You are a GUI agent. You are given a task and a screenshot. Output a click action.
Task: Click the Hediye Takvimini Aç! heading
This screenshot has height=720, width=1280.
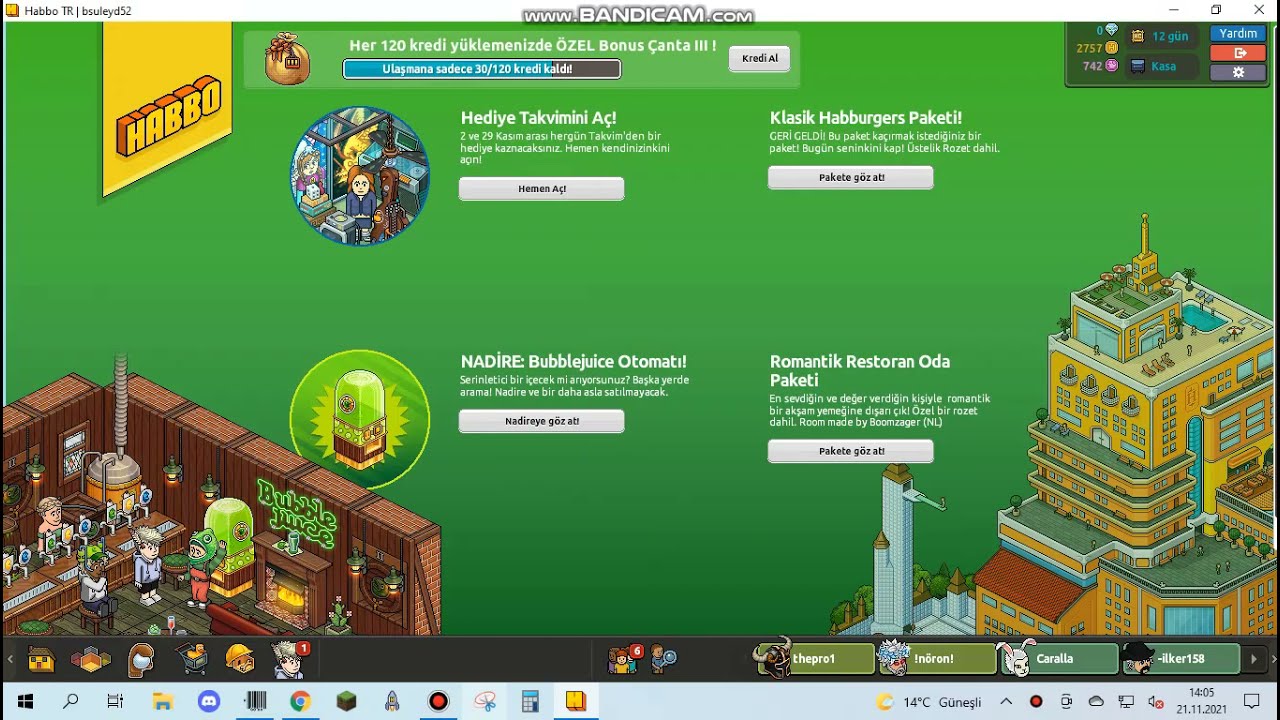[538, 118]
